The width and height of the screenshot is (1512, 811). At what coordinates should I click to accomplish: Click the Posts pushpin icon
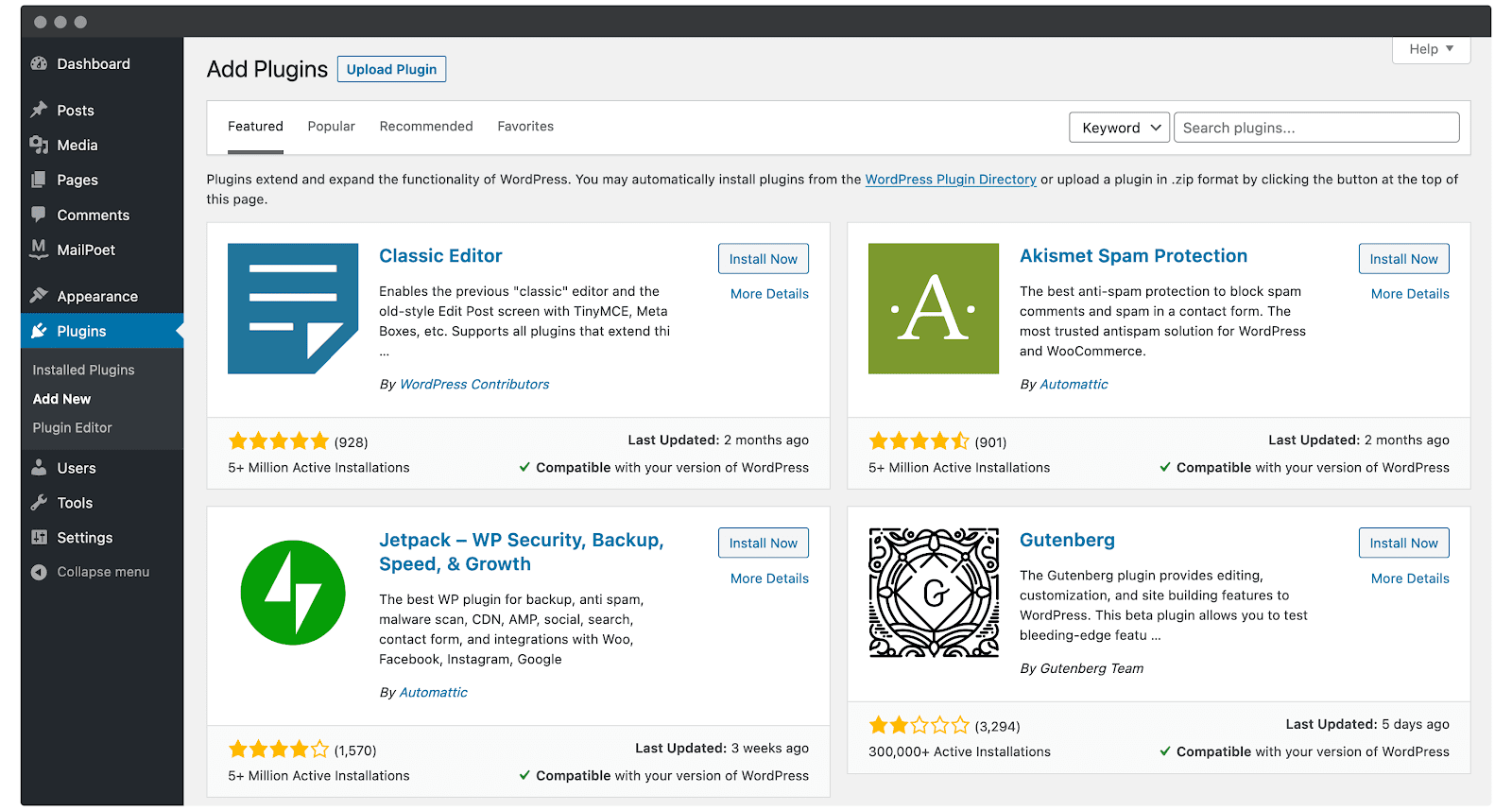(x=39, y=110)
